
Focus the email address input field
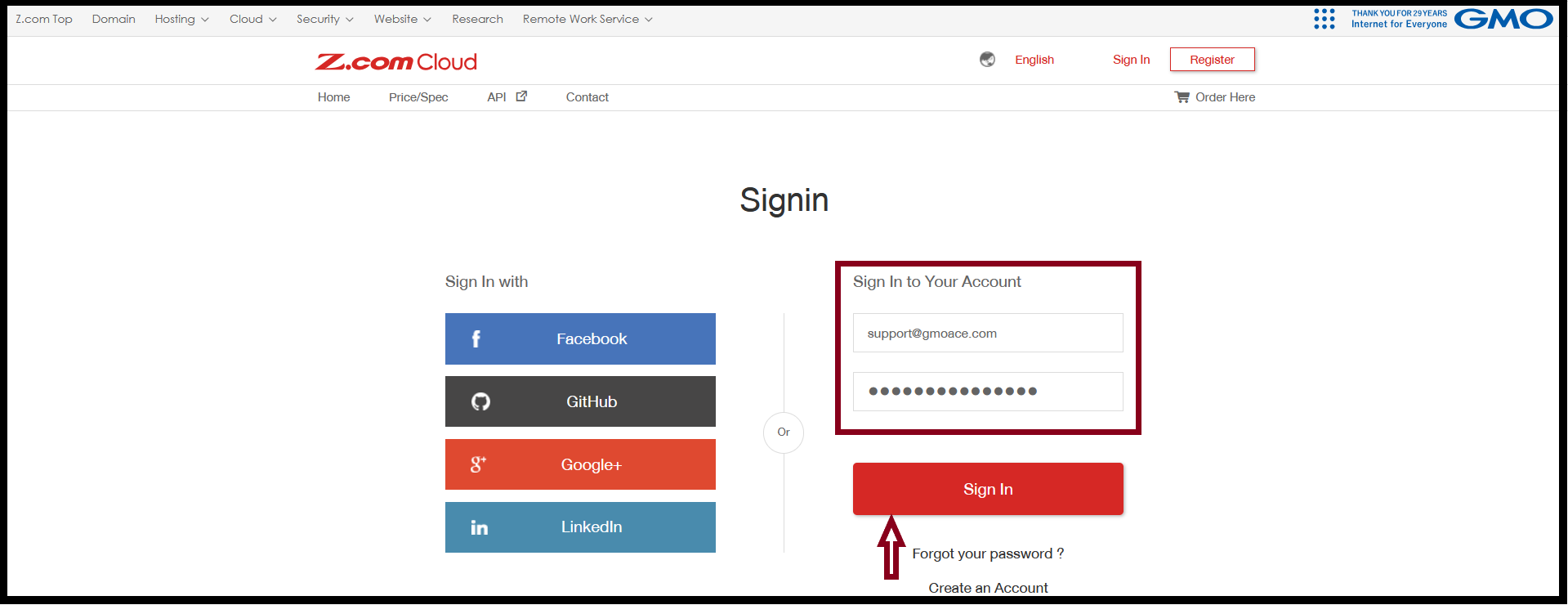pyautogui.click(x=988, y=333)
